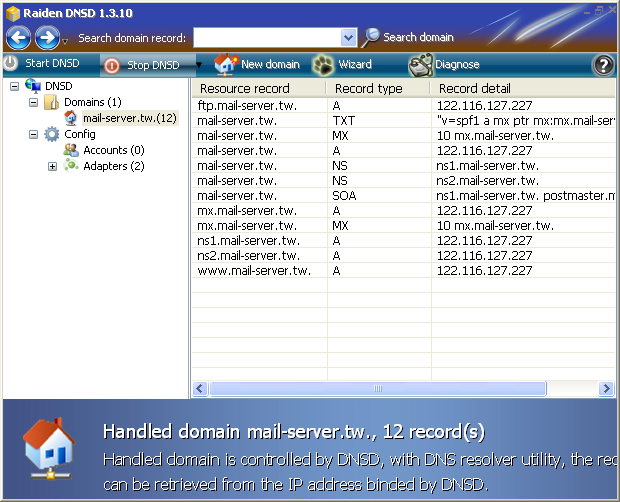Go back with the blue left arrow
The image size is (620, 502).
tap(18, 38)
